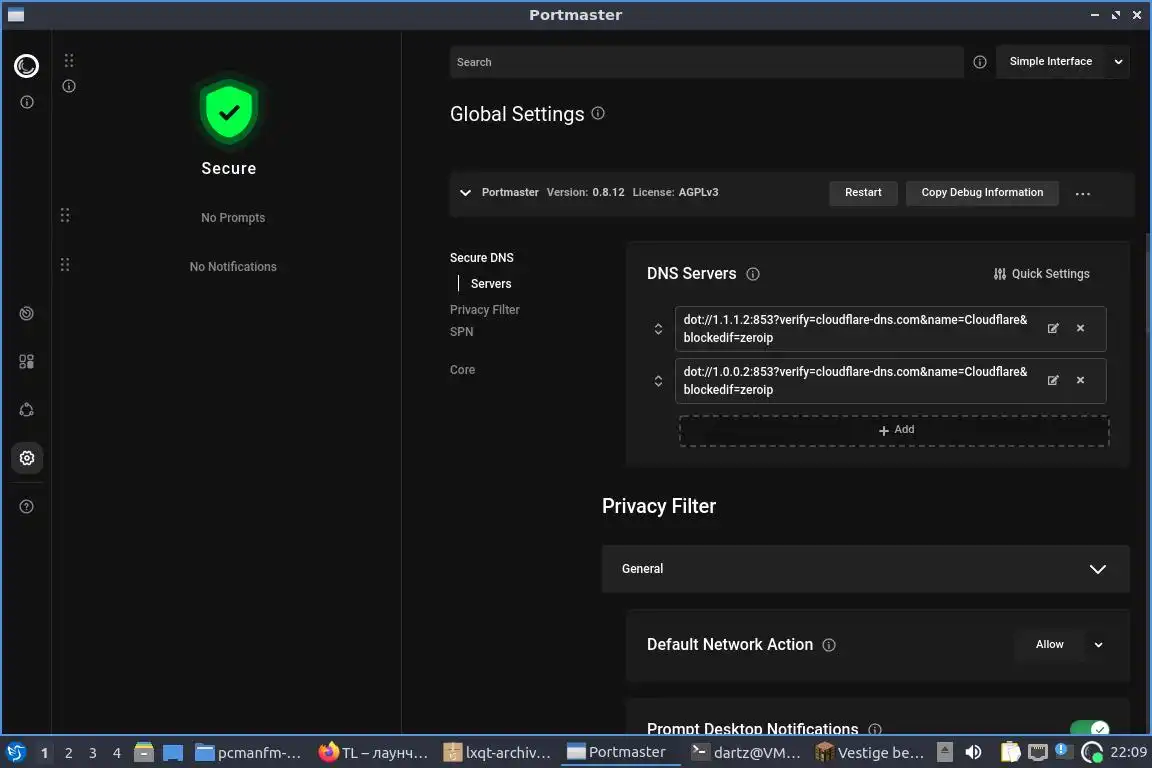Click the info icon beside the Secure shield
Viewport: 1152px width, 768px height.
click(69, 86)
